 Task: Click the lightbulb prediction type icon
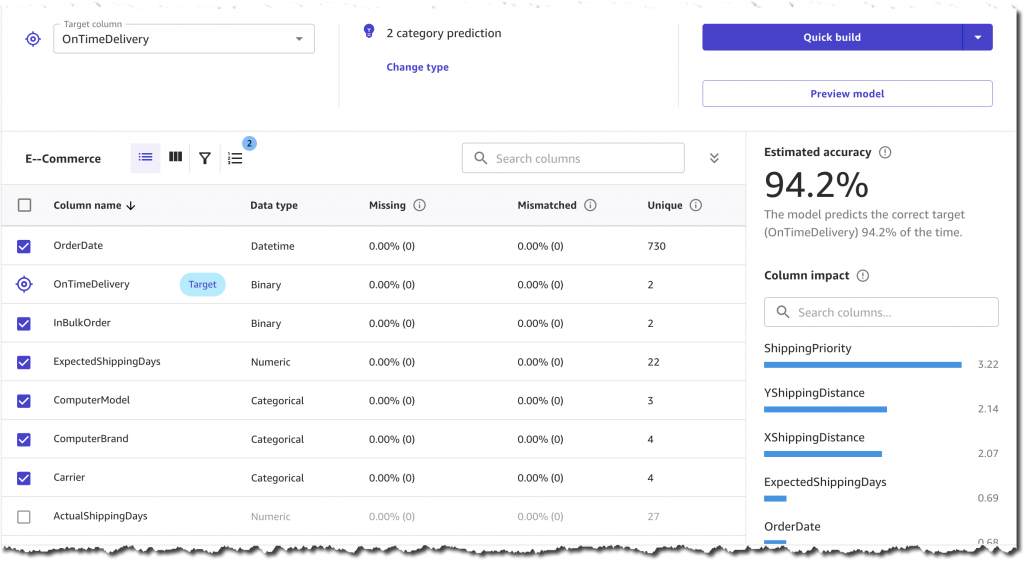[x=369, y=31]
